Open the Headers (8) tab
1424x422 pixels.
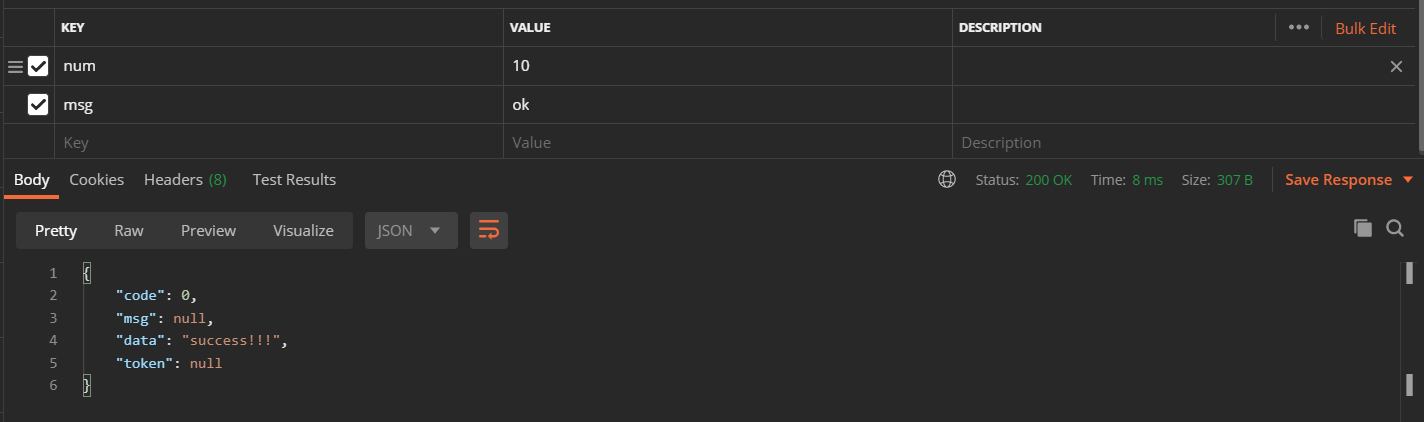tap(185, 180)
